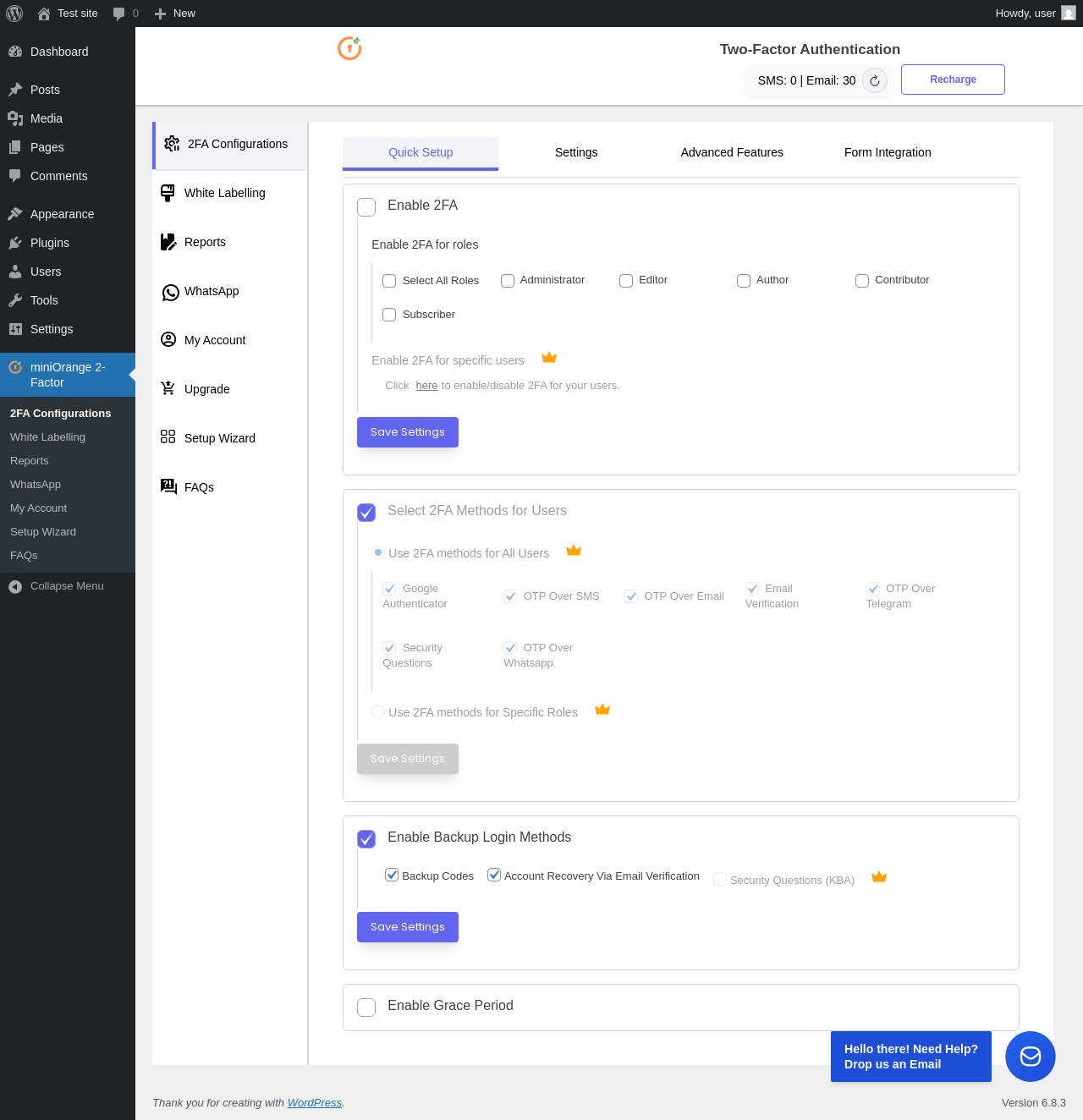The image size is (1083, 1120).
Task: Open the Form Integration tab
Action: pos(888,152)
